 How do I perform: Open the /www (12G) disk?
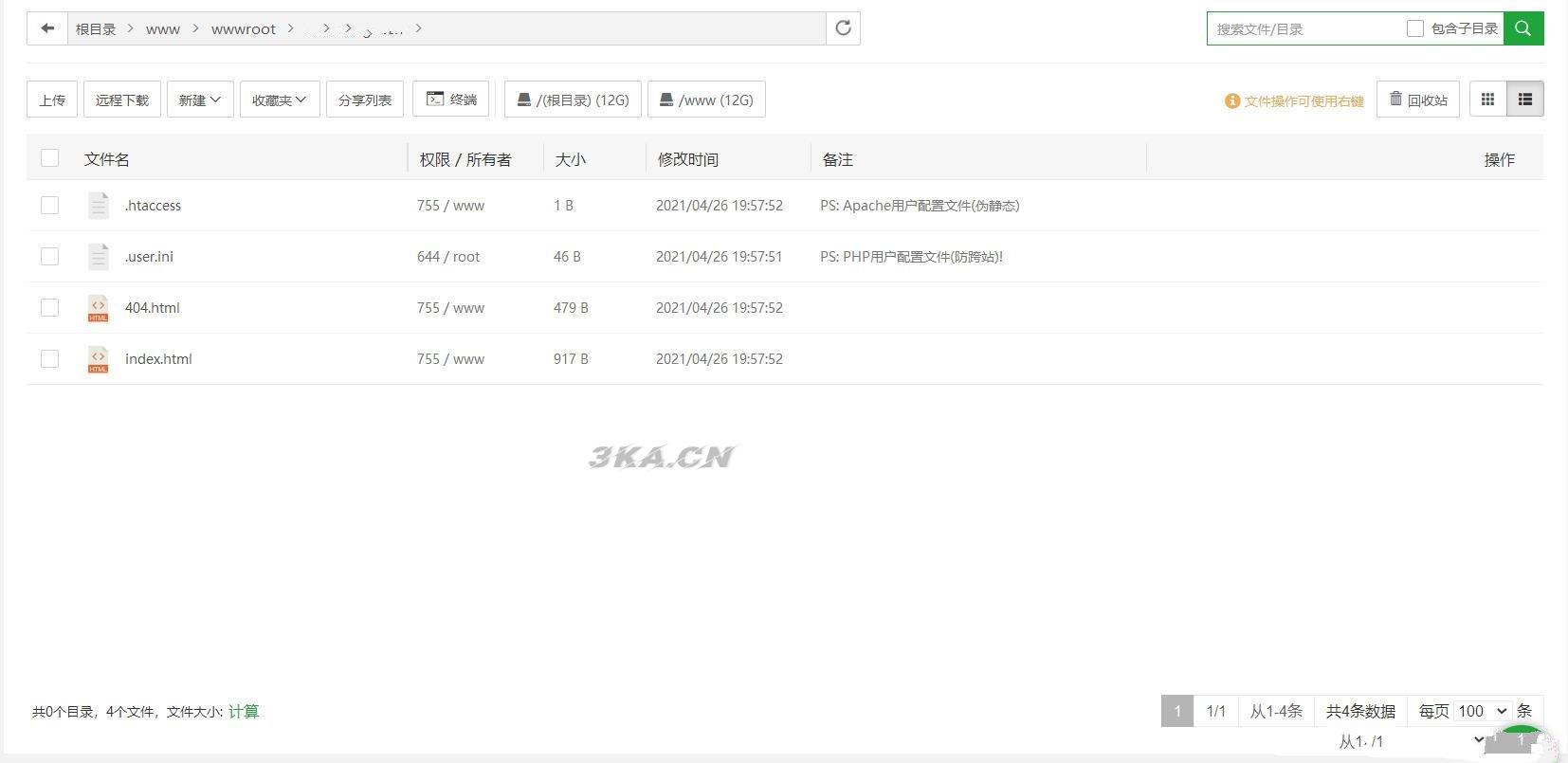click(x=706, y=100)
